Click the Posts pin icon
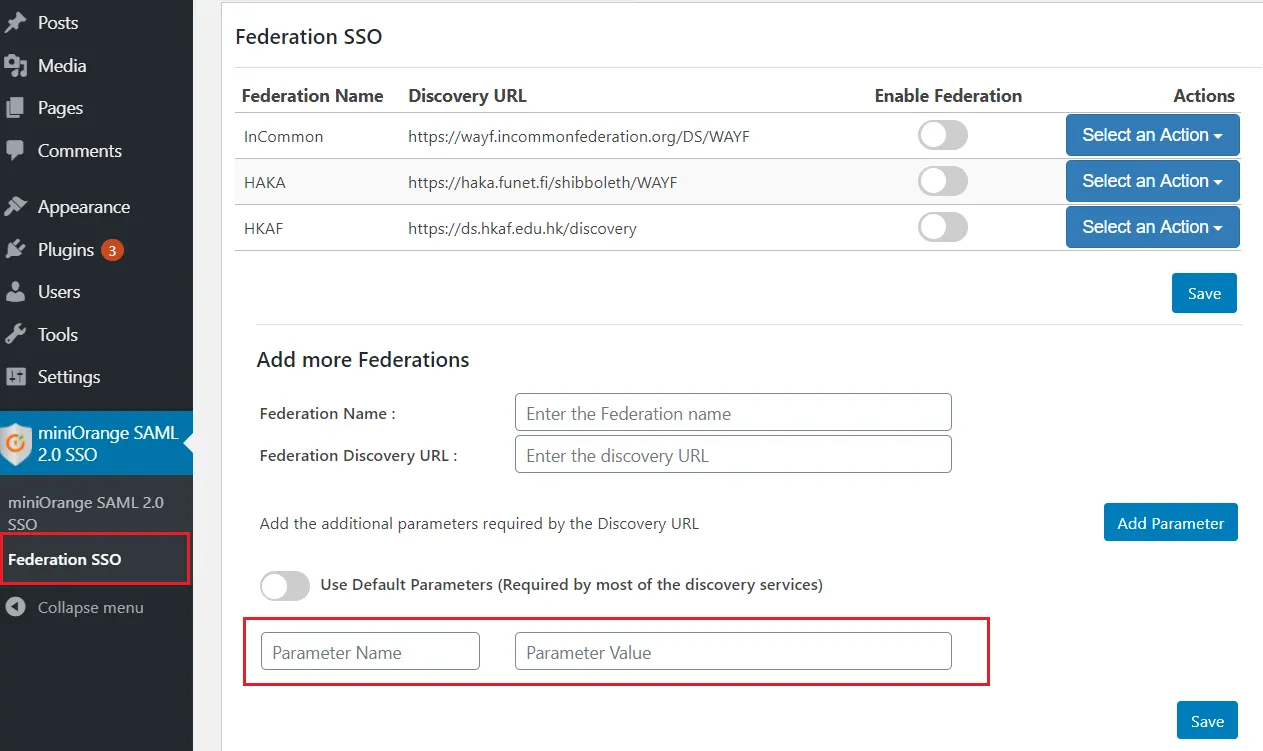1263x751 pixels. [x=15, y=22]
